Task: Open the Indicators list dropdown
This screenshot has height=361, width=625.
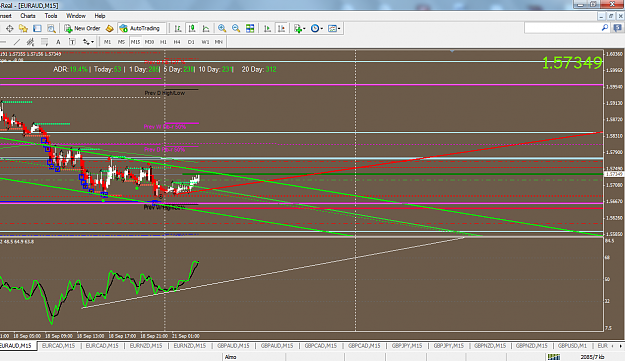Action: 299,28
